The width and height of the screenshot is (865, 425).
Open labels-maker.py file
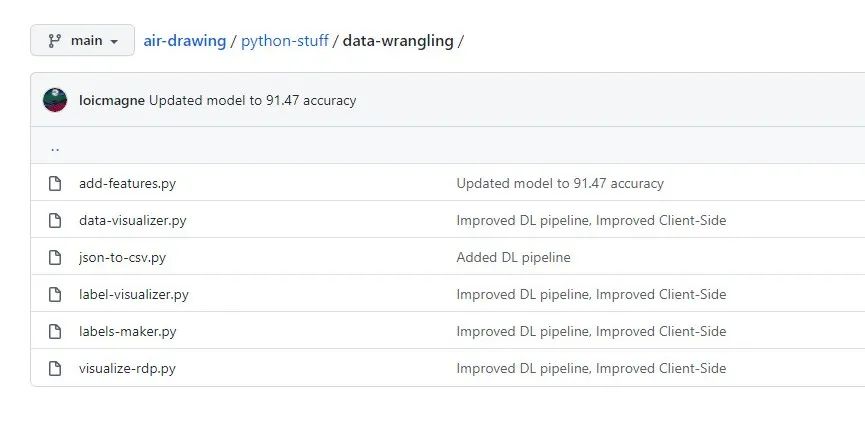click(x=127, y=331)
